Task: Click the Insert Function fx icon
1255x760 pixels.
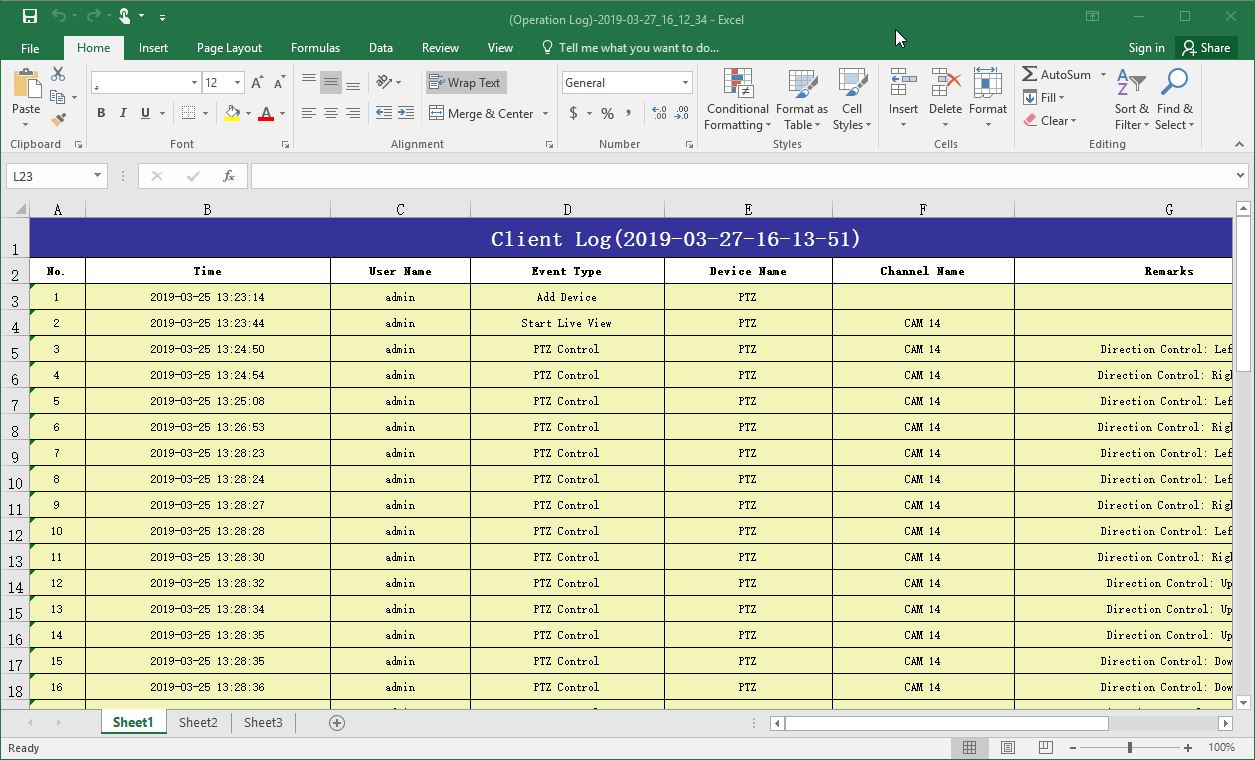Action: [228, 175]
